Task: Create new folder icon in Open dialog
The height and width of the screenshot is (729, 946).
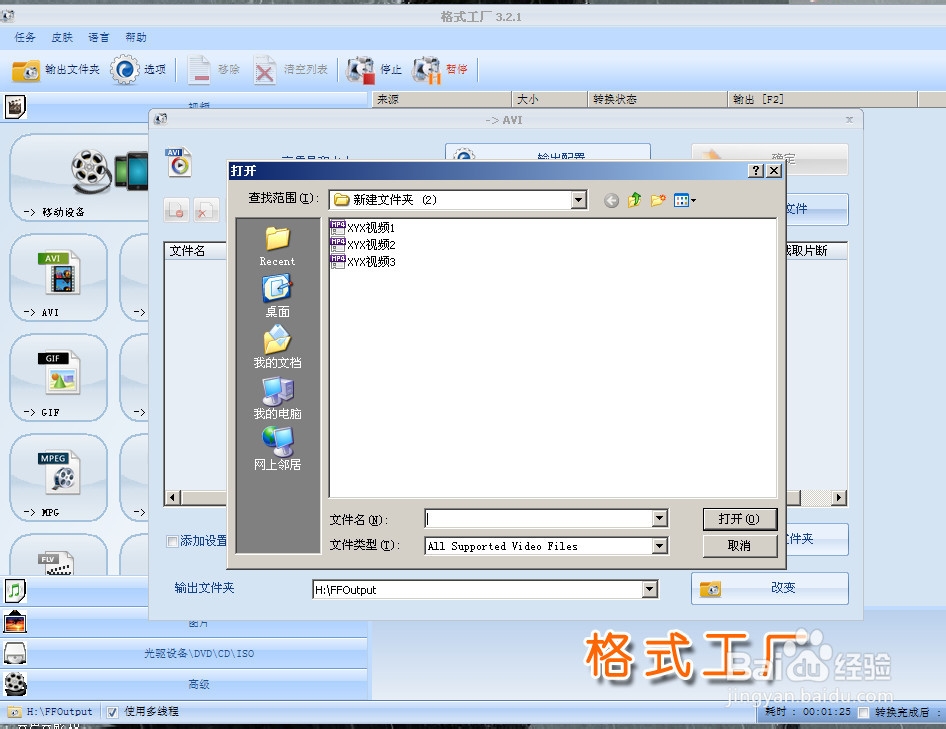Action: click(x=658, y=200)
